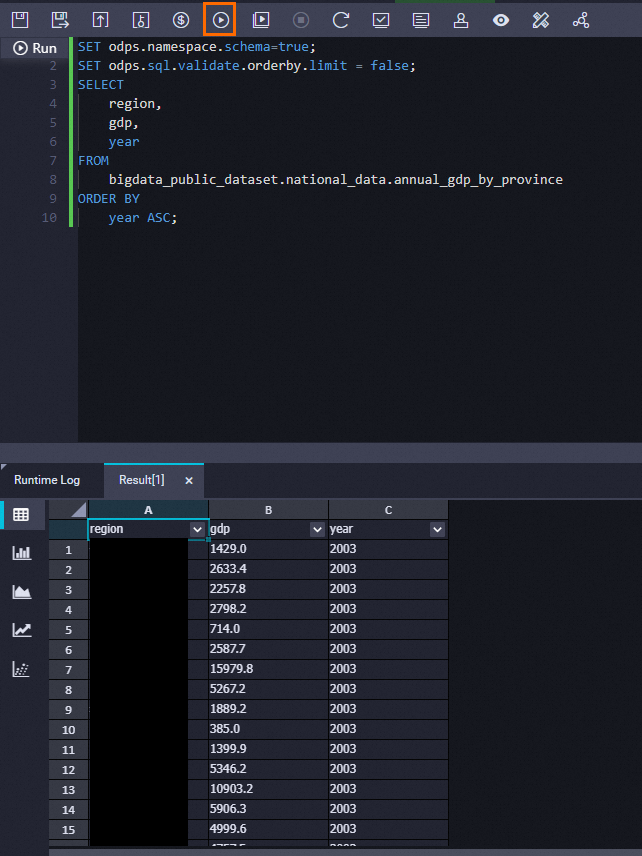Select row header 15
The image size is (642, 856).
click(x=68, y=830)
